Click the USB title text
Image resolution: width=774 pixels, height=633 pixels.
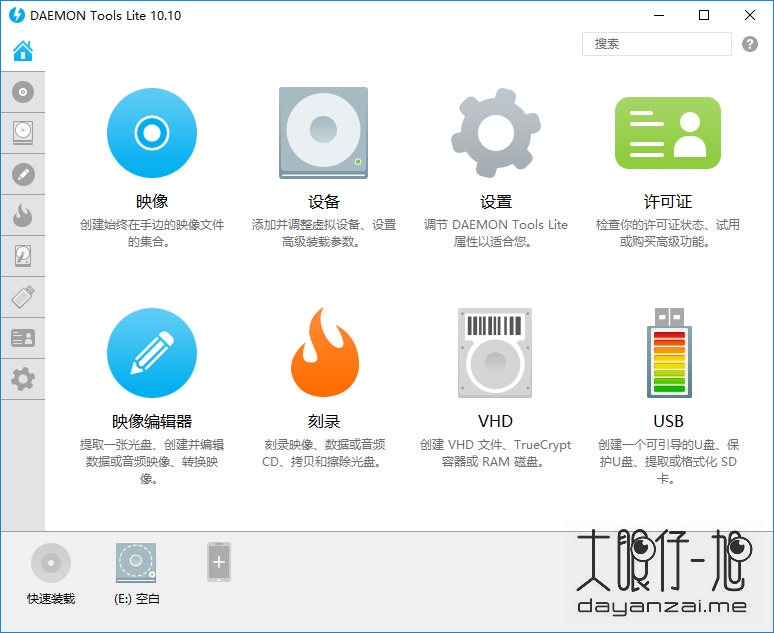[x=668, y=421]
